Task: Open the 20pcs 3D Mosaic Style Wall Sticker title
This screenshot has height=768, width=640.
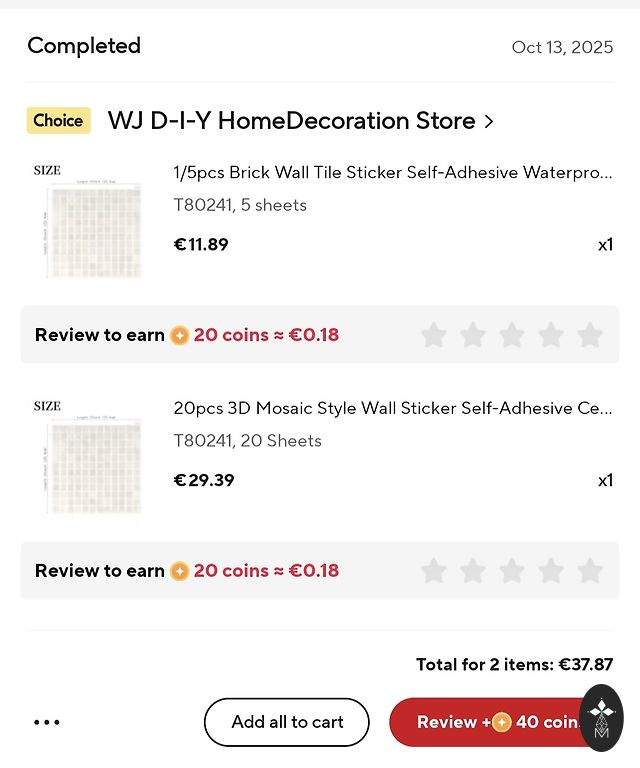Action: click(392, 408)
